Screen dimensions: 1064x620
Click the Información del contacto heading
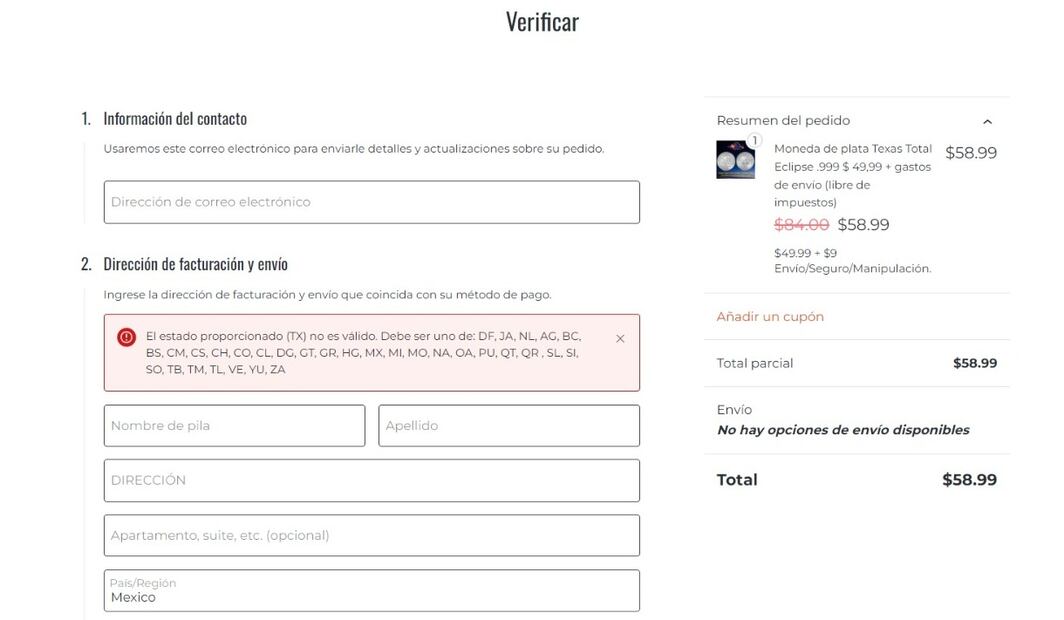click(x=175, y=119)
